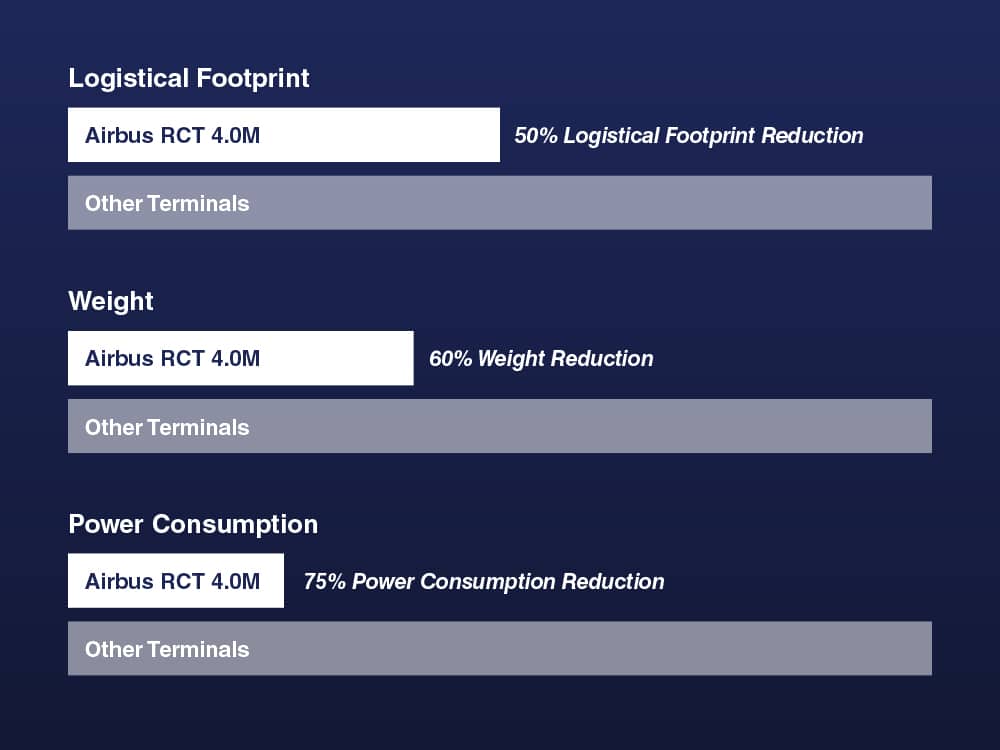This screenshot has height=750, width=1000.
Task: Select the gray Other Terminals bar under Power Consumption
Action: (590, 649)
